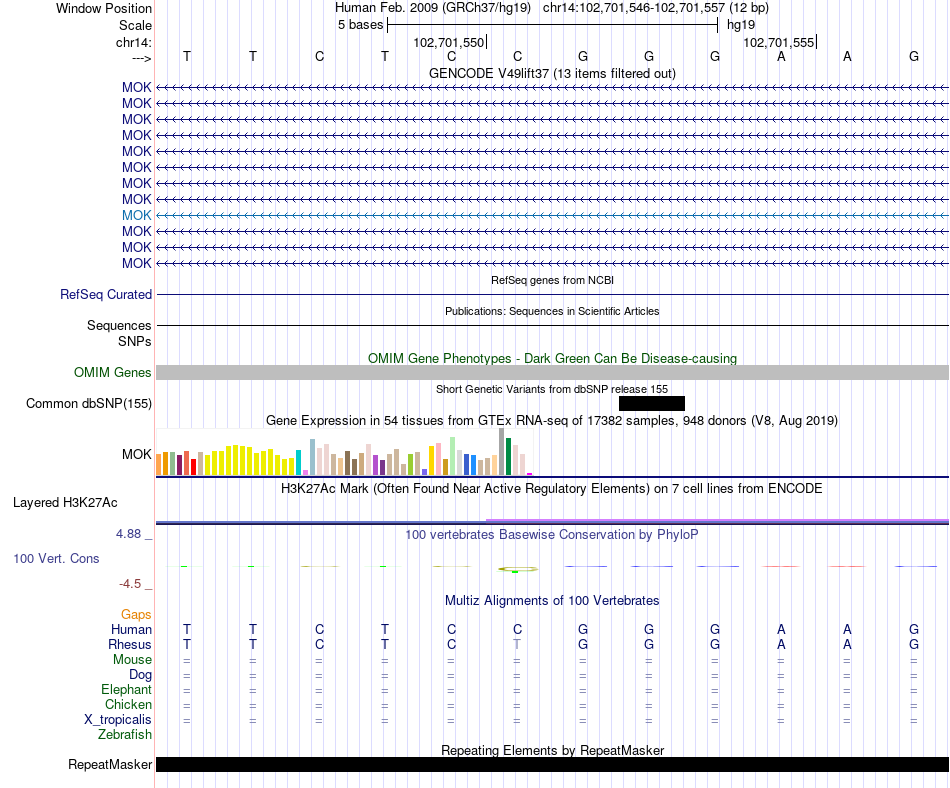Viewport: 950px width, 788px height.
Task: Open the RefSeq Curated track label
Action: pos(105,294)
